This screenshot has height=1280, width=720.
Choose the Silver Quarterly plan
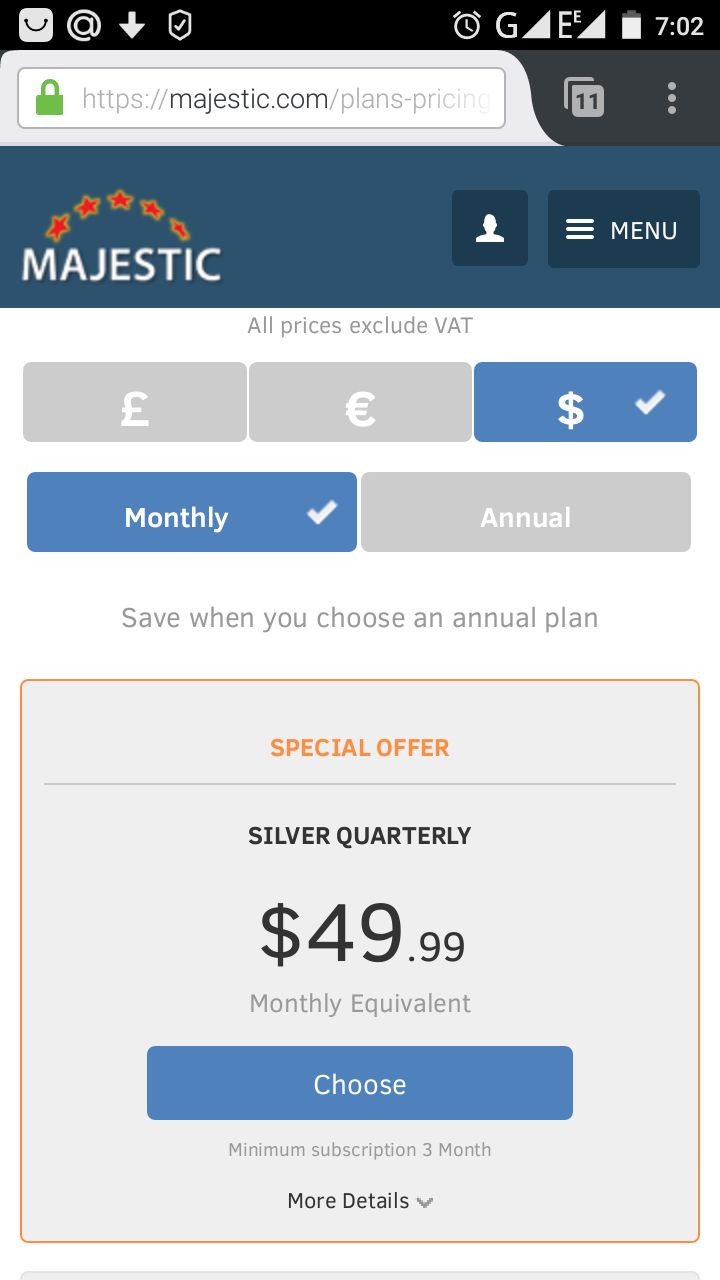tap(360, 1083)
